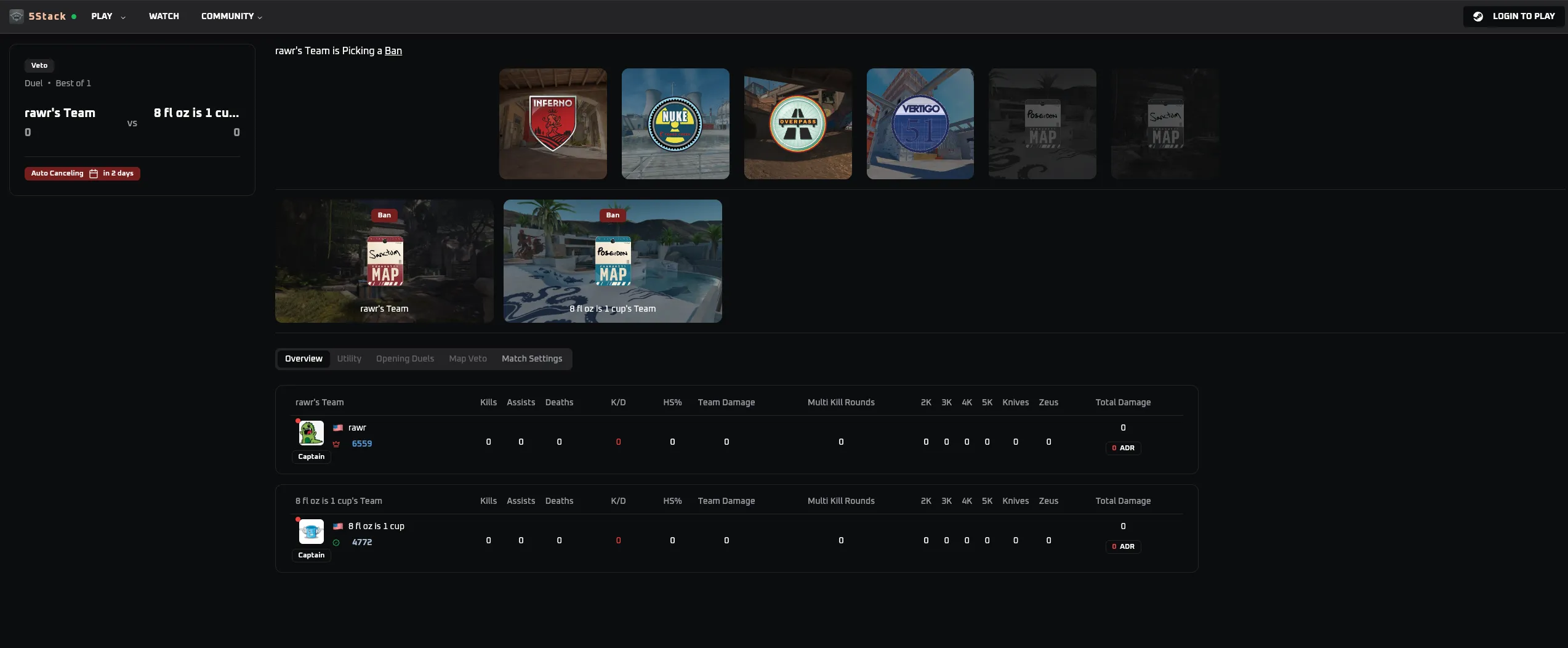
Task: Click rawr's player avatar
Action: click(x=311, y=433)
